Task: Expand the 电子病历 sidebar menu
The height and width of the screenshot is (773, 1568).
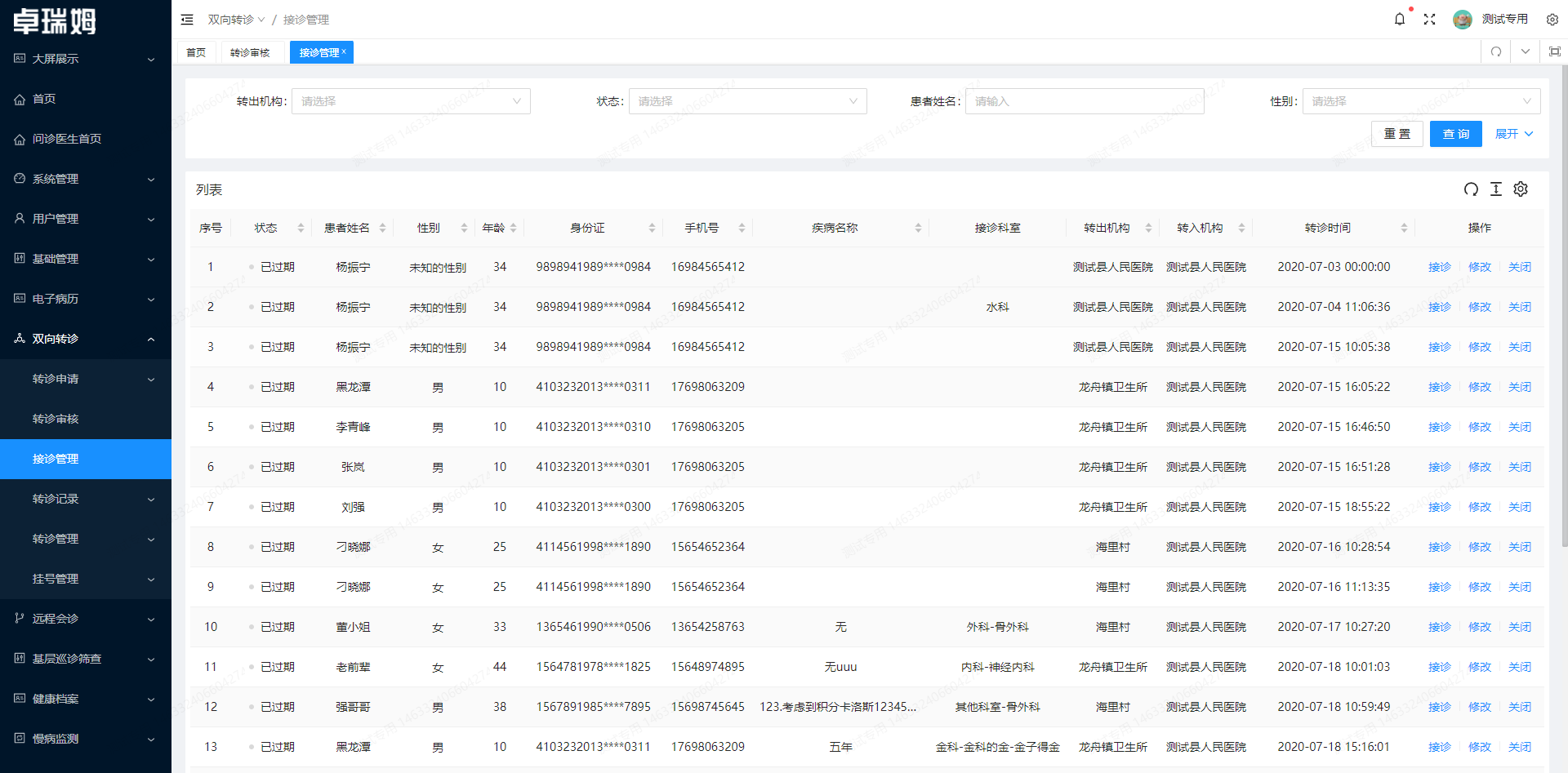Action: pos(86,299)
